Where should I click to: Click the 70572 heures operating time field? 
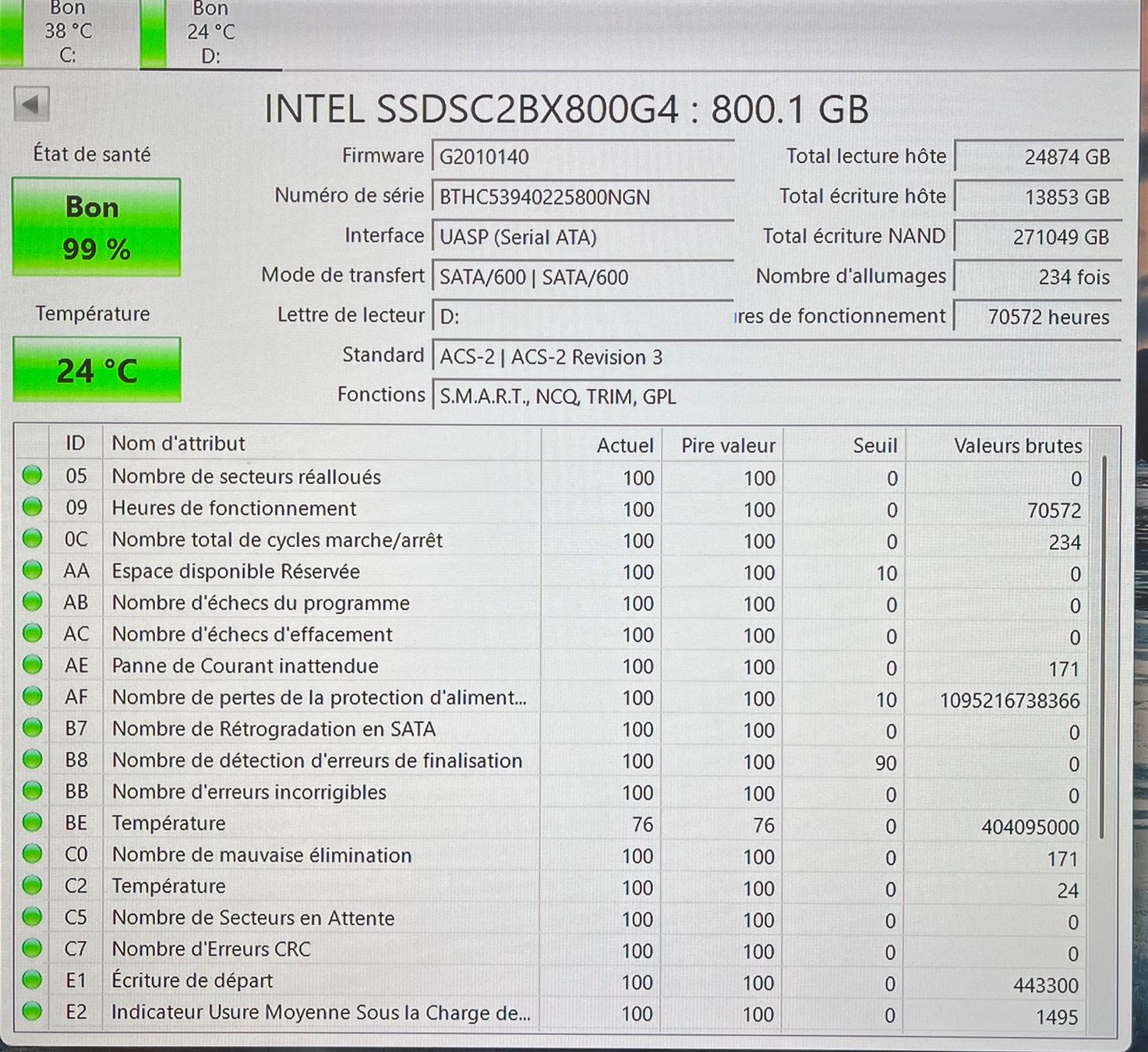[x=1038, y=316]
